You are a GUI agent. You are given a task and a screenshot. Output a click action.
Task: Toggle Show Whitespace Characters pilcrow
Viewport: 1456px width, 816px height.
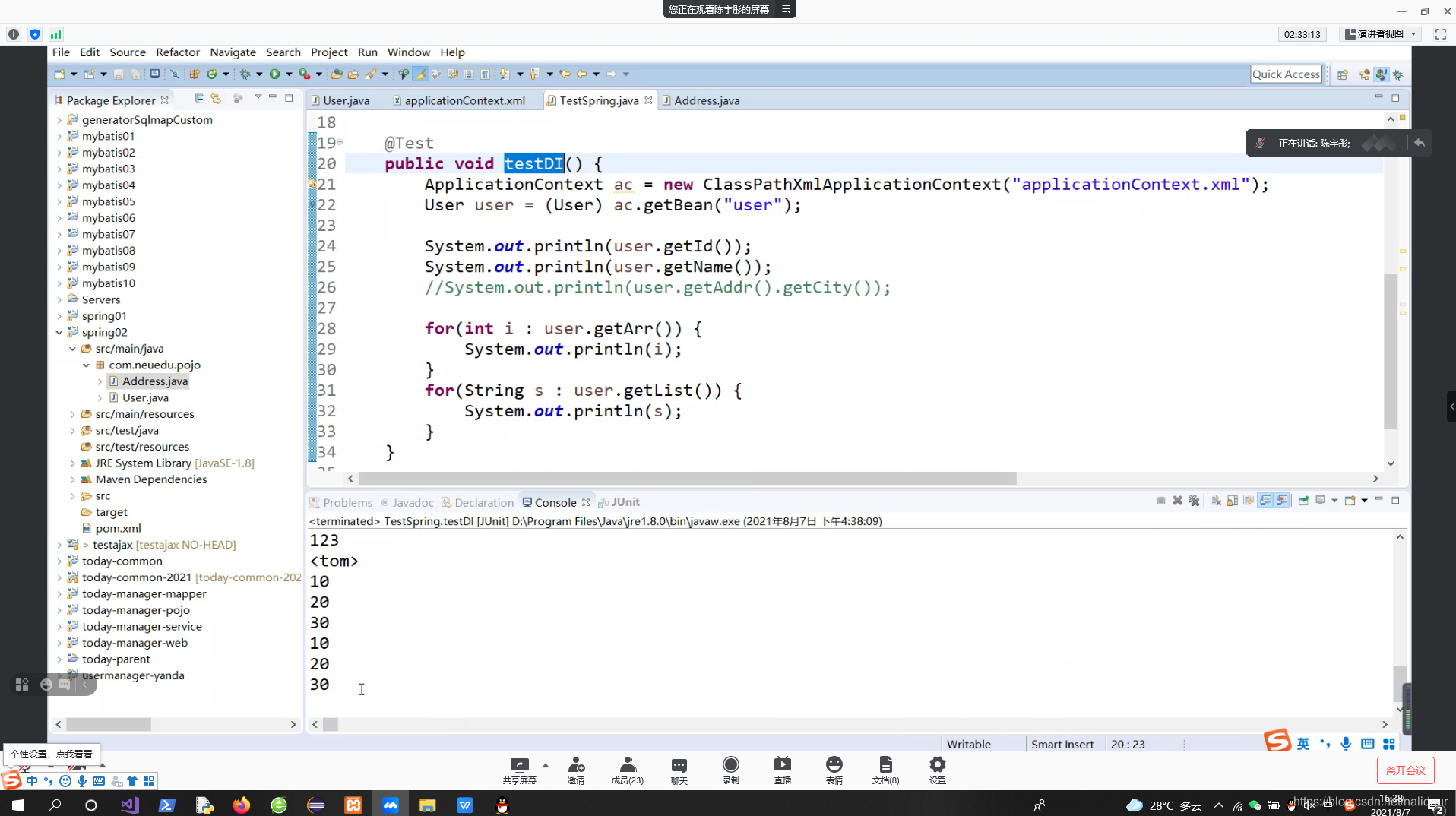[x=484, y=74]
